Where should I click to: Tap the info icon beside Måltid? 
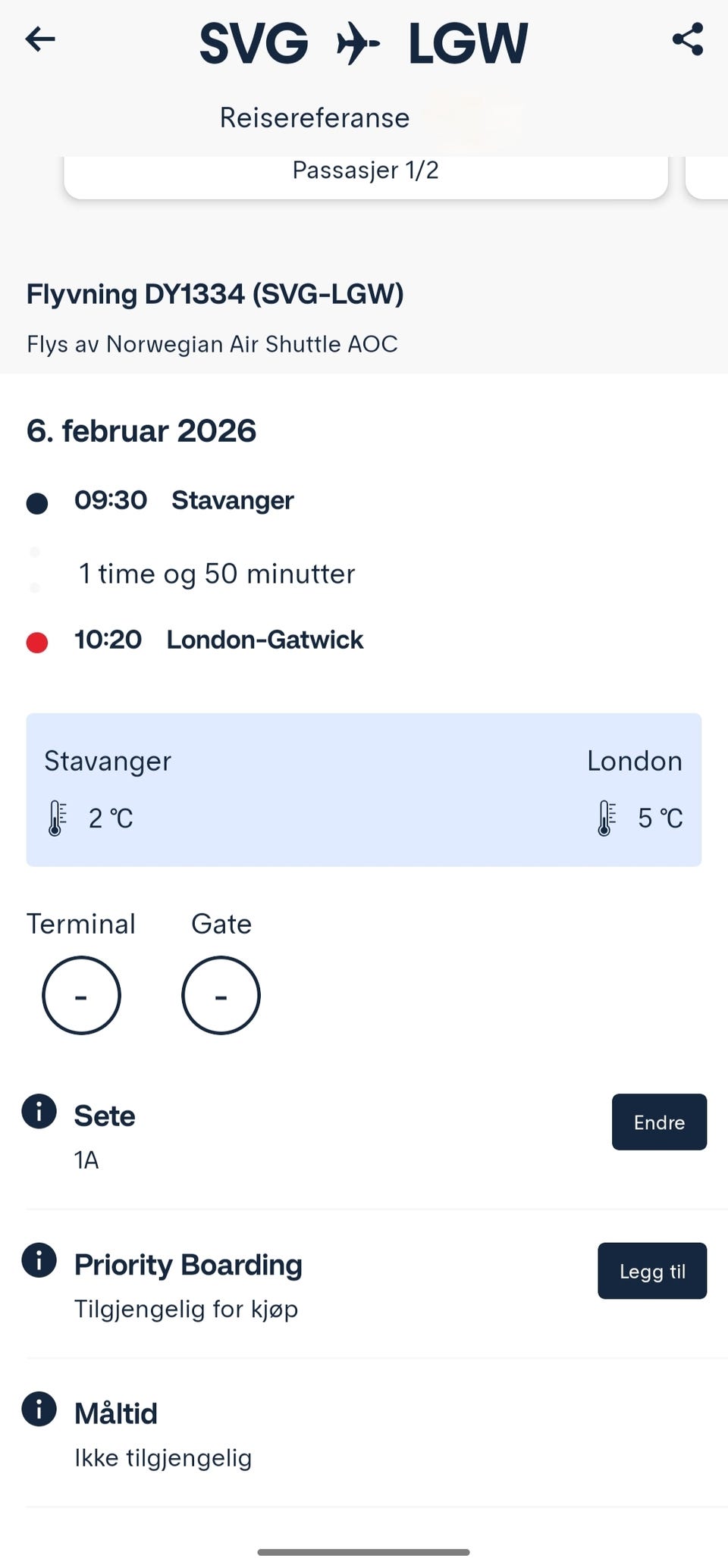click(39, 1409)
